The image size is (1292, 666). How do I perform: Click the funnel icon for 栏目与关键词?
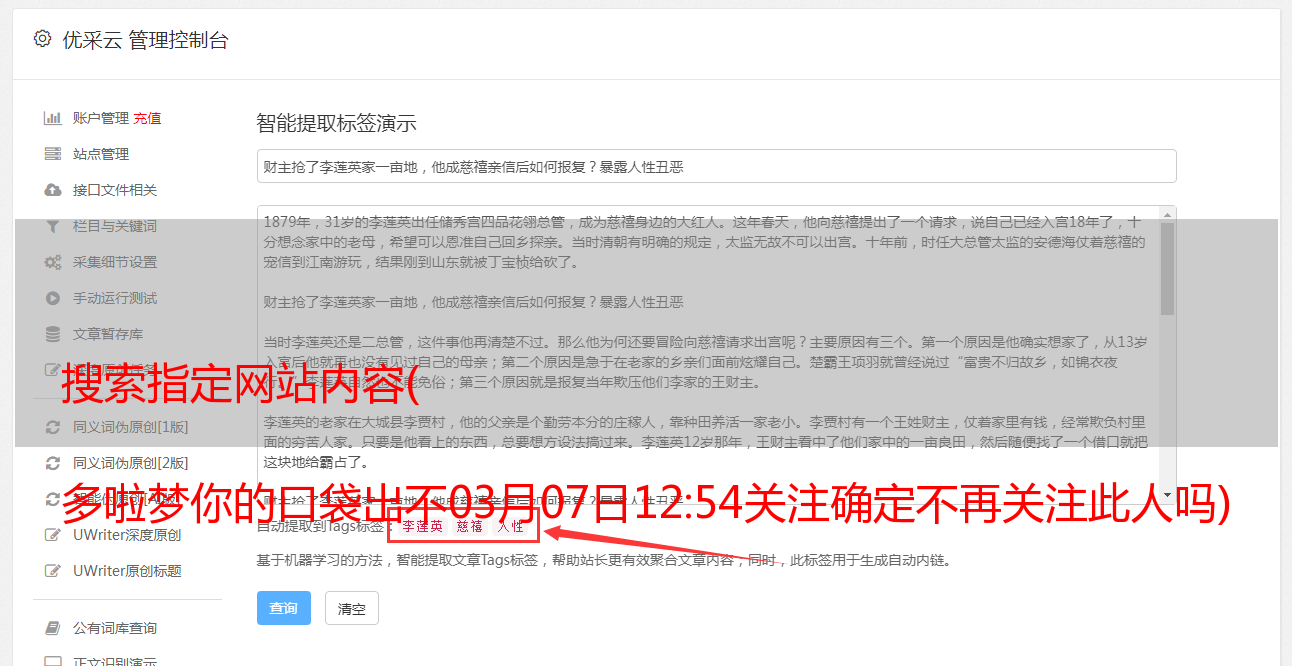point(53,226)
